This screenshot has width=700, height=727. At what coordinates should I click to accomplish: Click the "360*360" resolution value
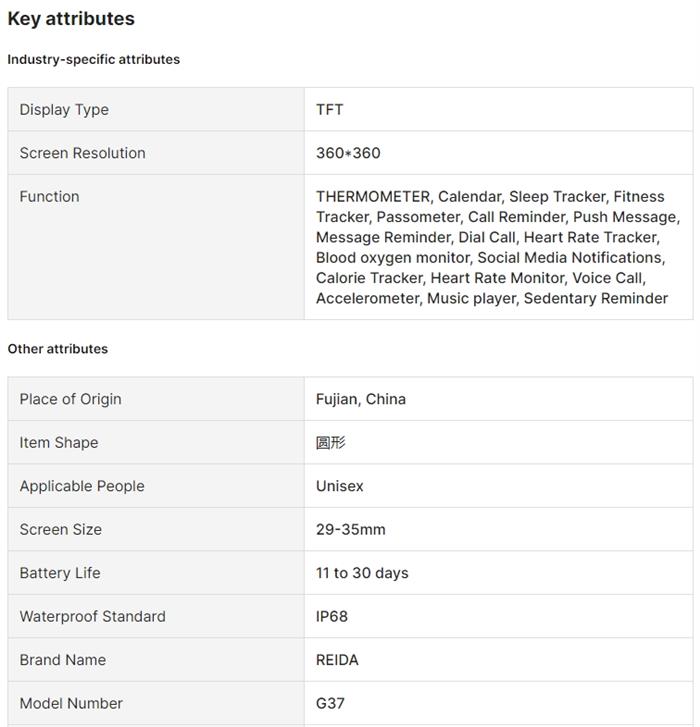[x=348, y=153]
